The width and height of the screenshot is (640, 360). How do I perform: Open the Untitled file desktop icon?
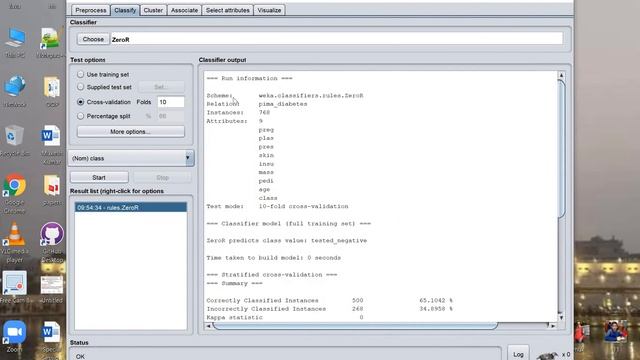tap(51, 289)
